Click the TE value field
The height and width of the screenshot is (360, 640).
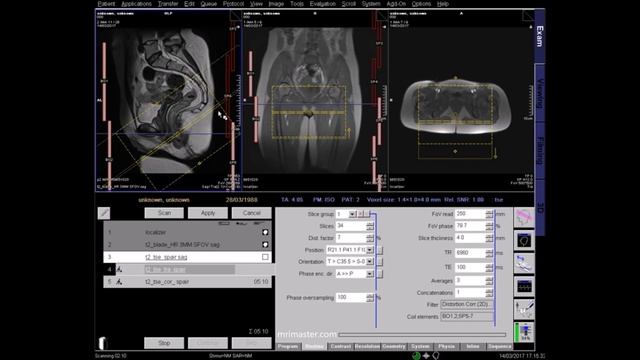470,267
